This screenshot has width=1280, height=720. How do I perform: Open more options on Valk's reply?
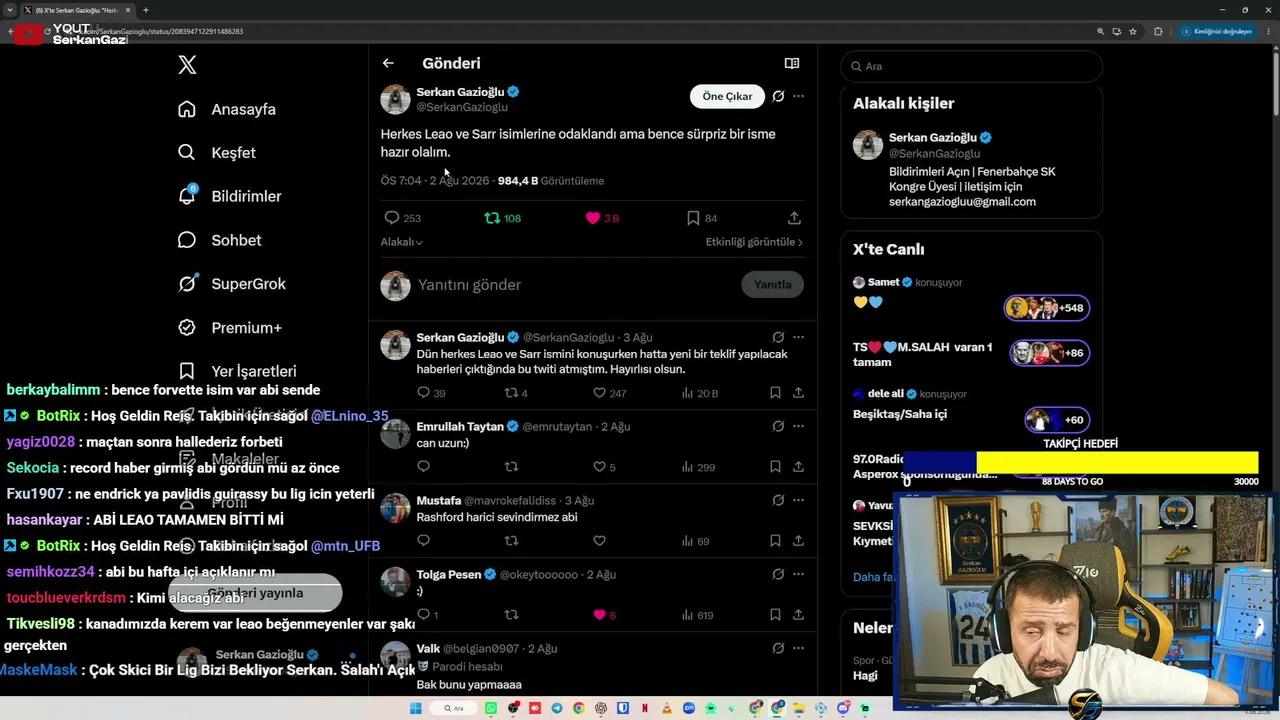coord(798,648)
